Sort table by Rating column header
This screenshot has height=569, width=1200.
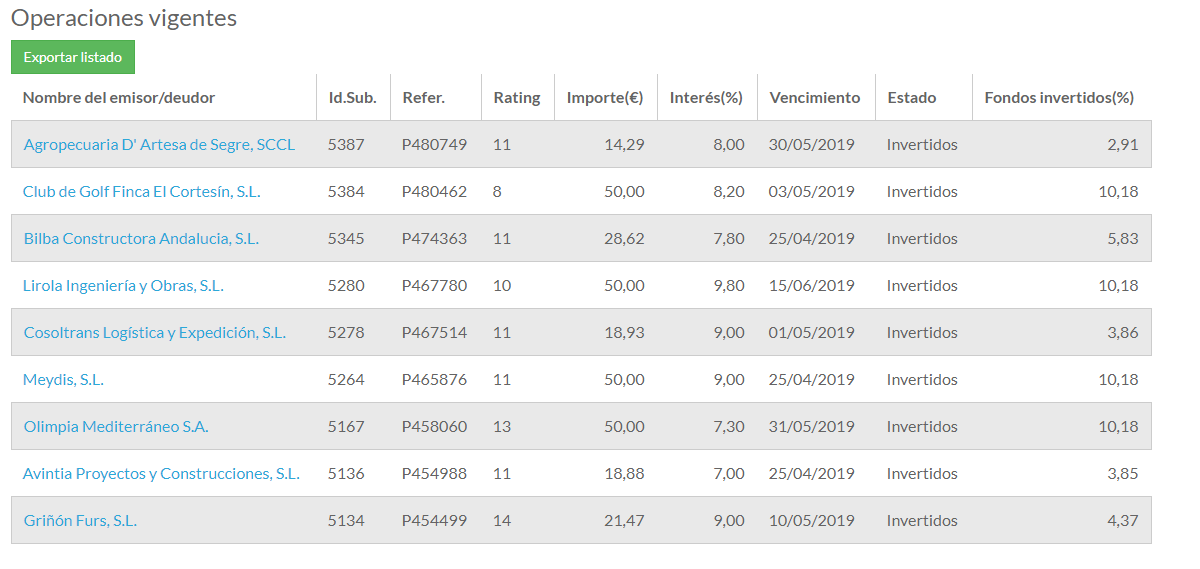pyautogui.click(x=516, y=97)
